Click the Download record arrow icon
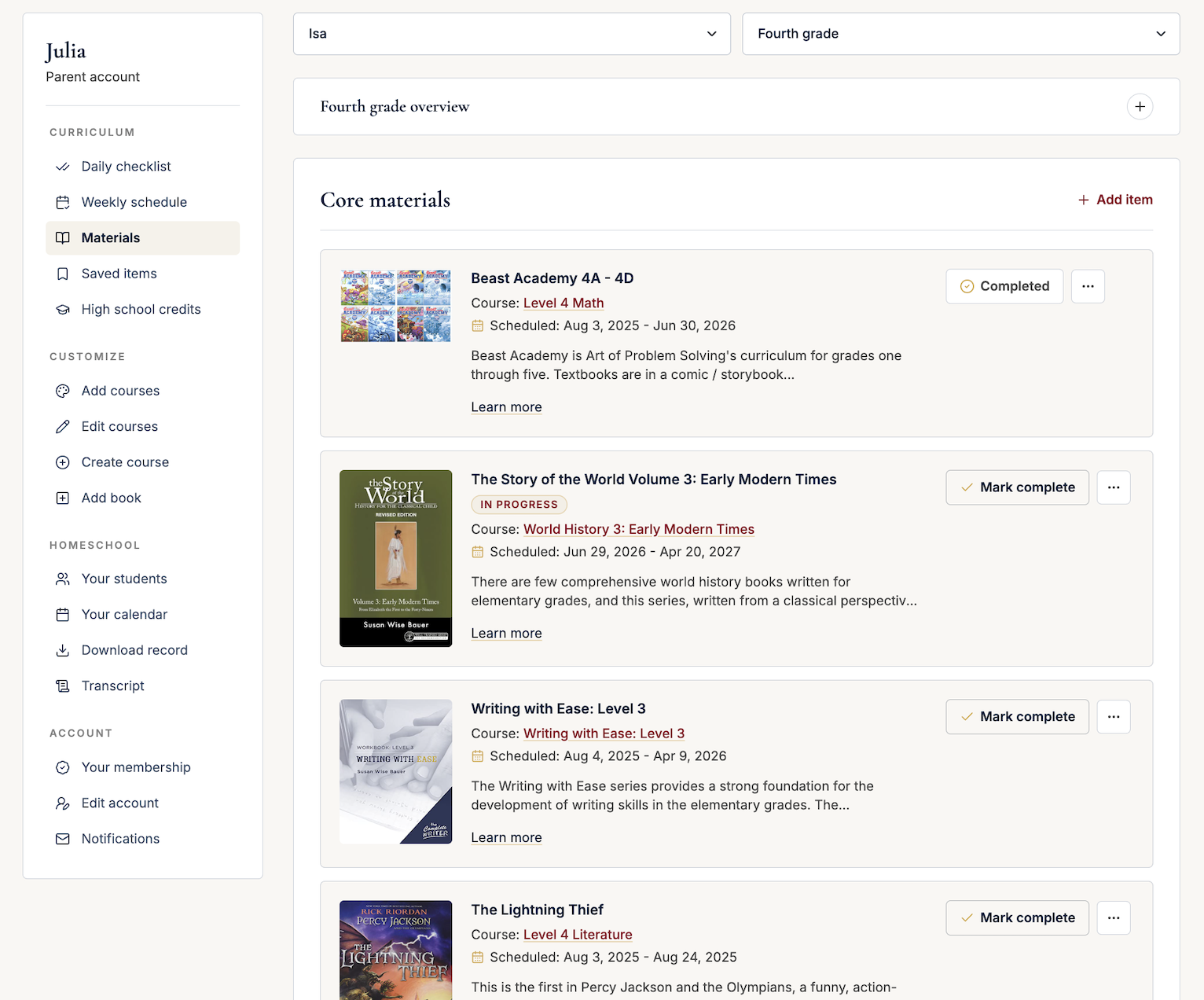Viewport: 1204px width, 1000px height. [x=63, y=650]
